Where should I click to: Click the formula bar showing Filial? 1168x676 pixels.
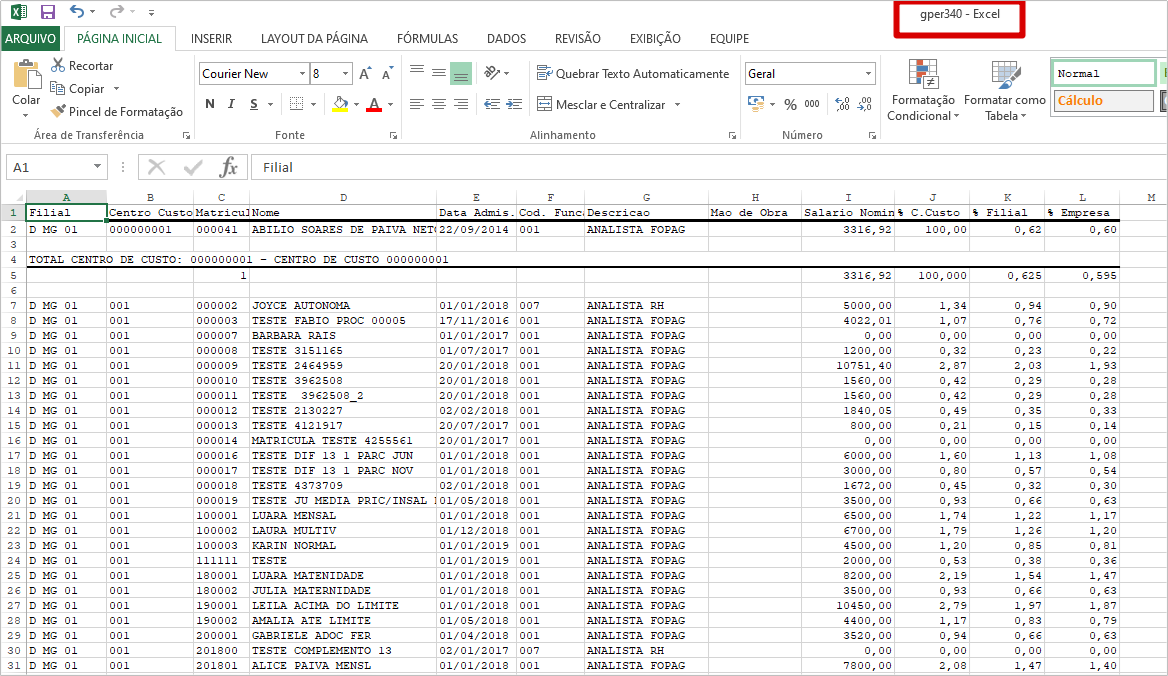[708, 168]
